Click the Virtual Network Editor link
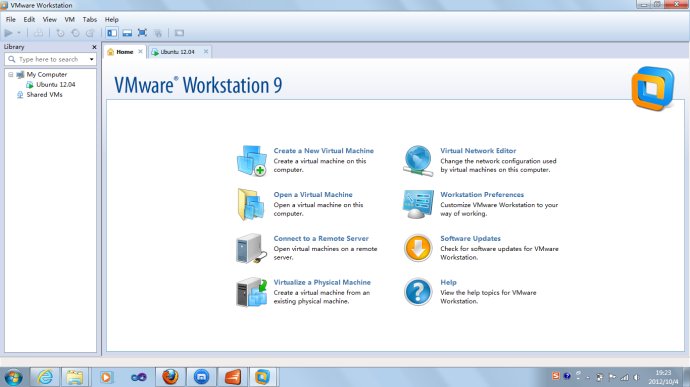Image resolution: width=690 pixels, height=387 pixels. tap(478, 151)
